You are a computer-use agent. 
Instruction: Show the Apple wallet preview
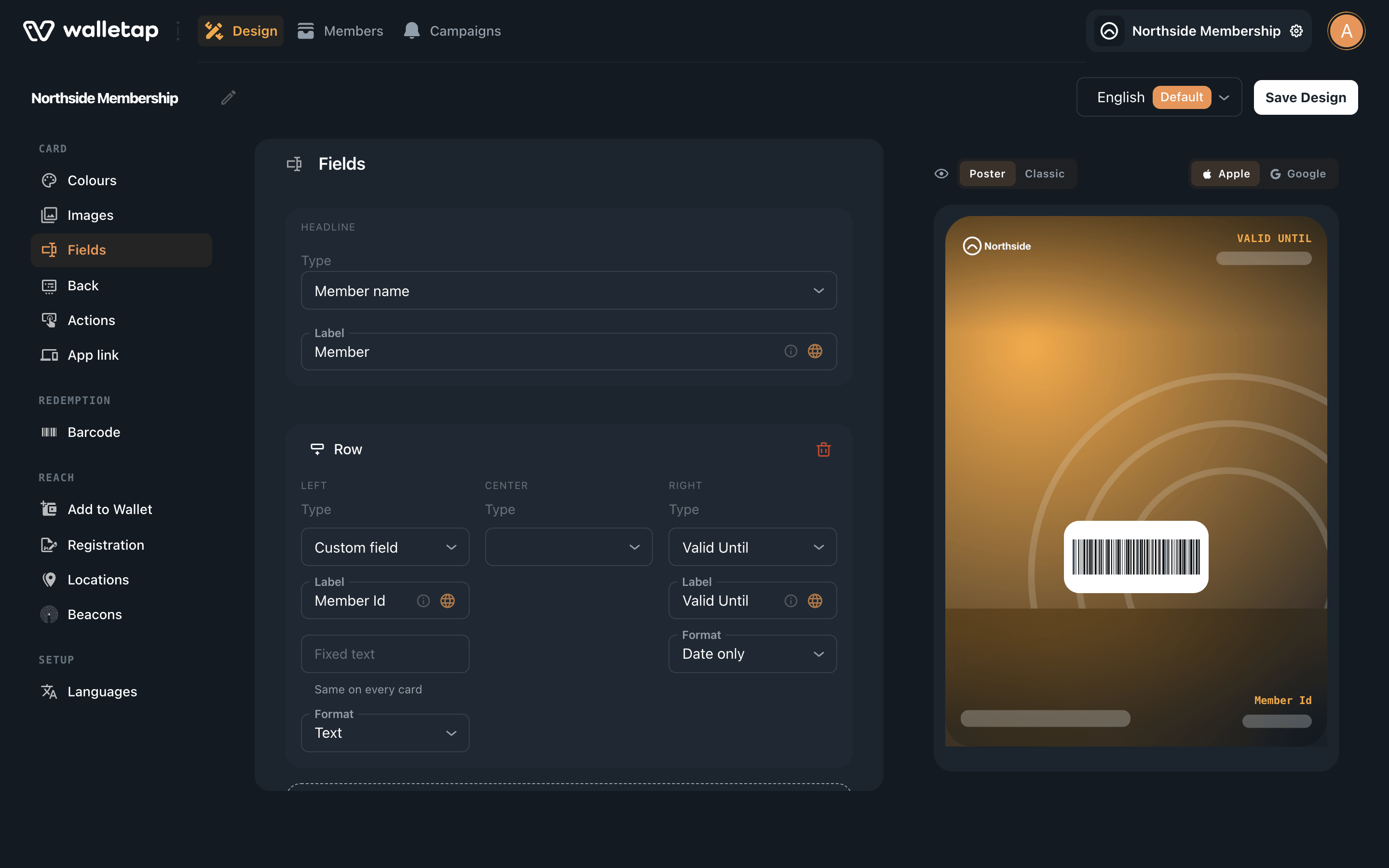tap(1226, 174)
